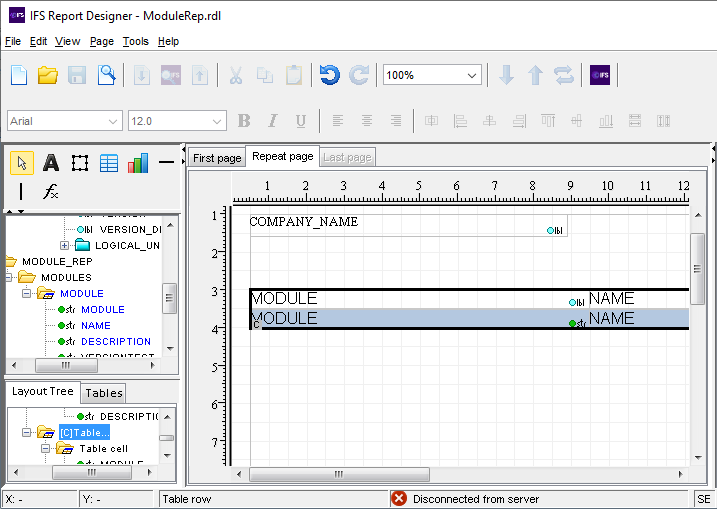Click the canvas horizontal scrollbar thumb
Viewport: 717px width, 509px height.
pos(339,474)
